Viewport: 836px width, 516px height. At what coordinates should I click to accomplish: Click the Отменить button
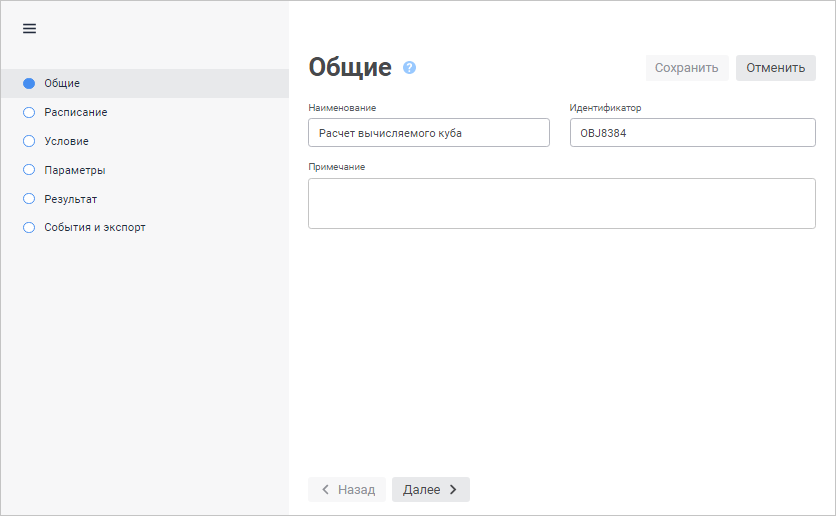775,68
